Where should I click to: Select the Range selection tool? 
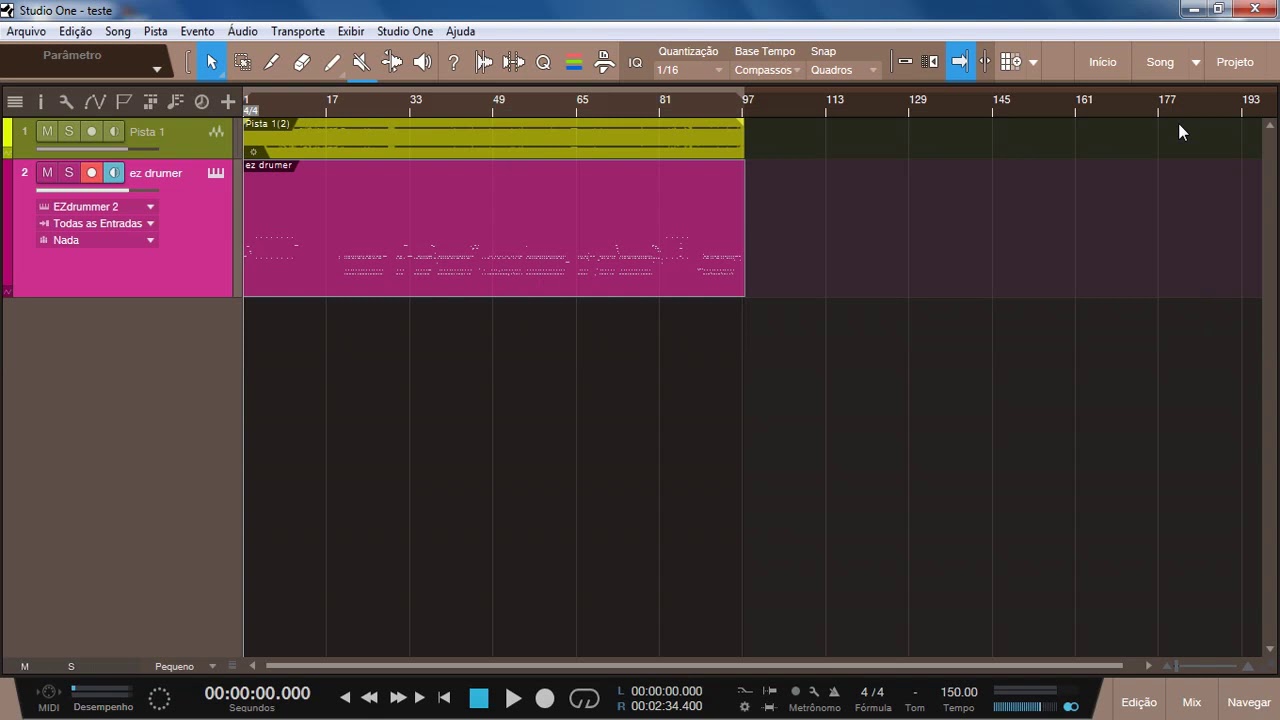[x=242, y=62]
